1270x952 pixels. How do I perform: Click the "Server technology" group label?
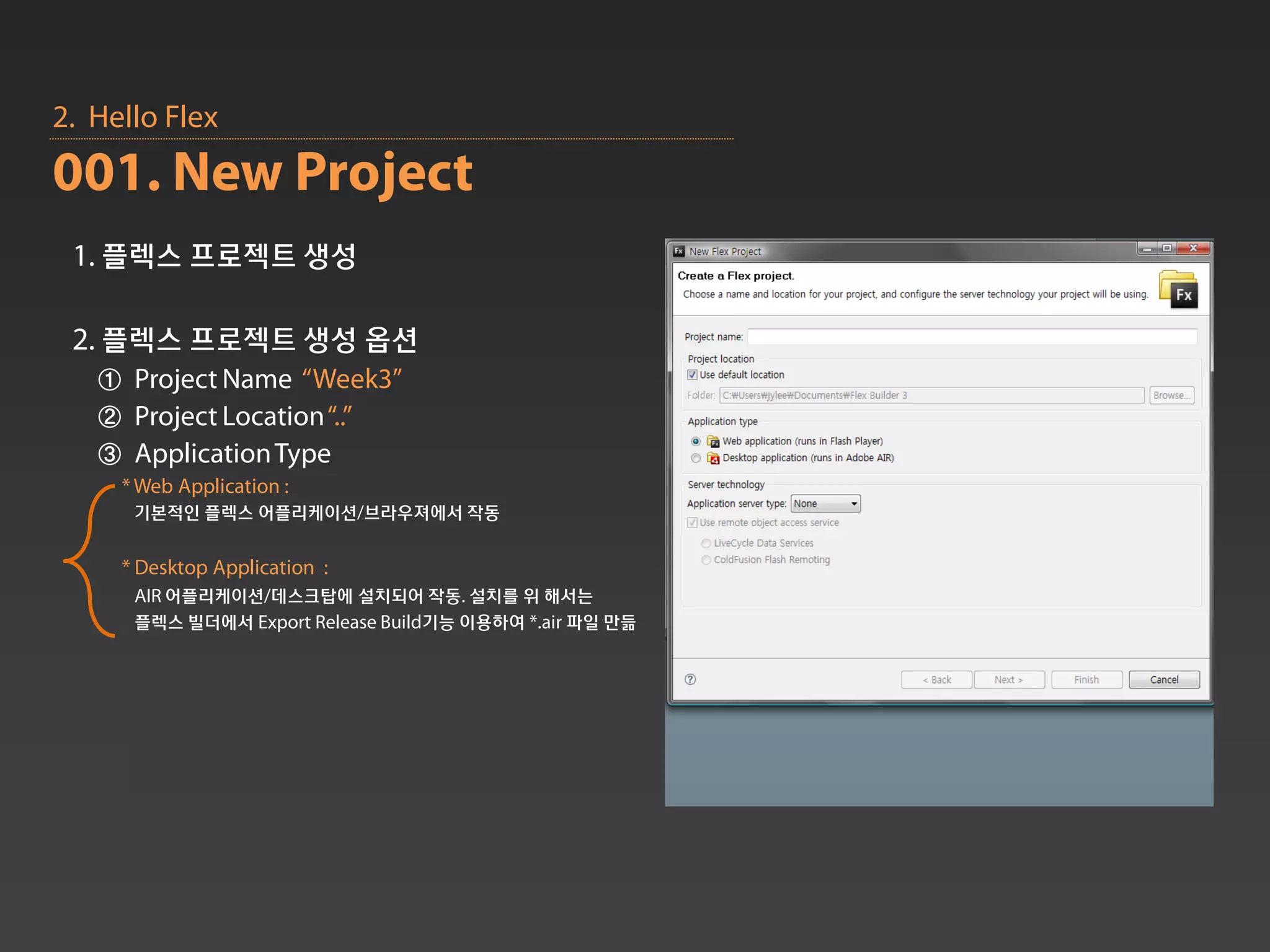[x=726, y=485]
